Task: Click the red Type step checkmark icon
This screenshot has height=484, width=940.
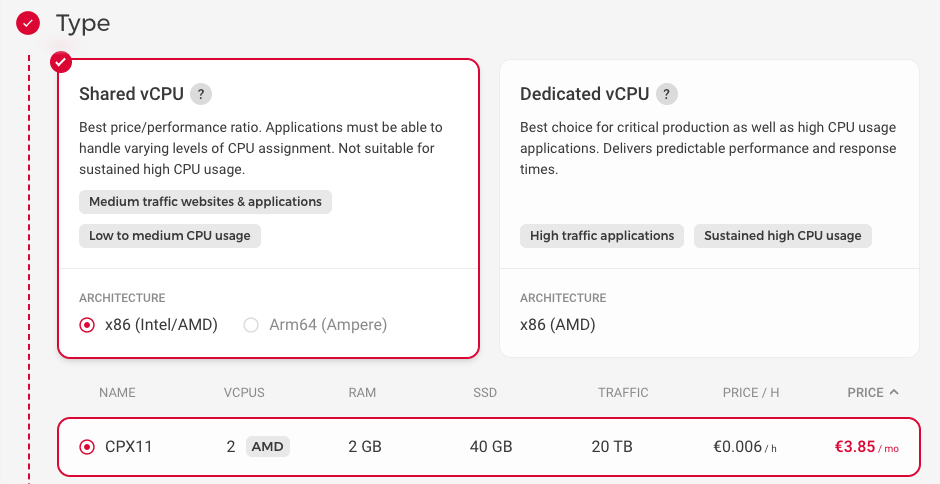Action: click(x=28, y=22)
